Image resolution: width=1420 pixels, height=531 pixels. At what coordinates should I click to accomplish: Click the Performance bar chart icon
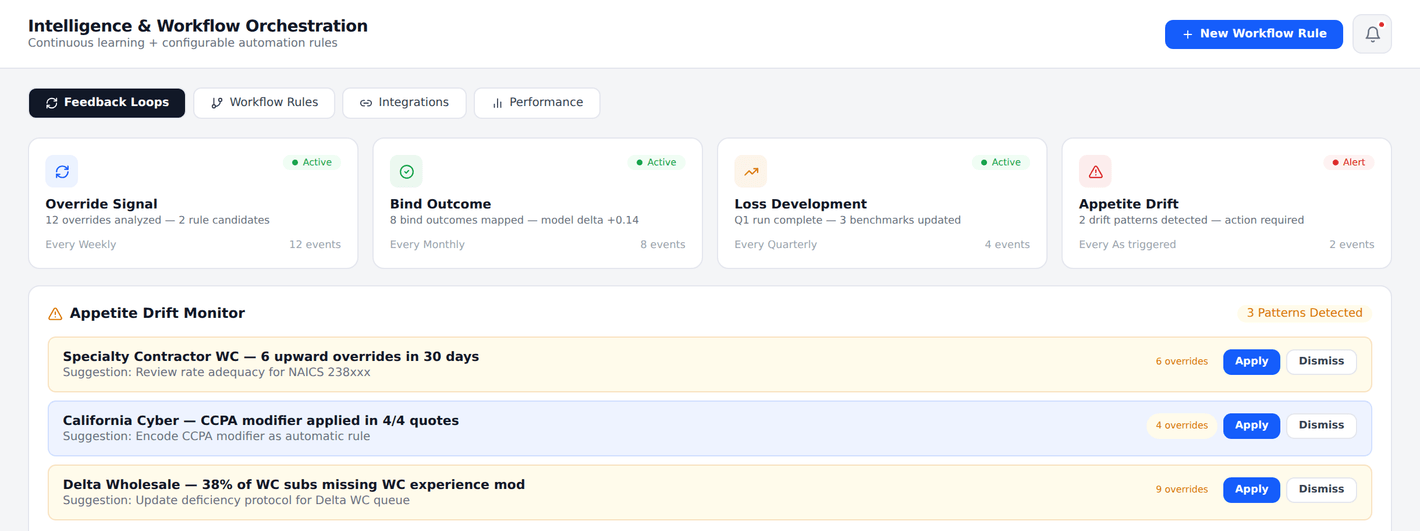[x=497, y=103]
